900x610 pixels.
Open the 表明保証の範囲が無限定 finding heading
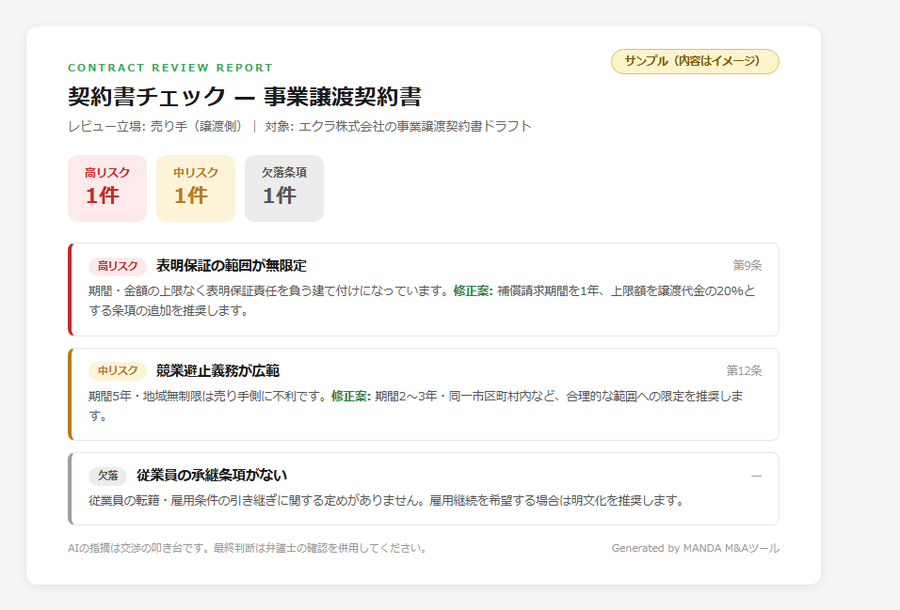coord(231,266)
